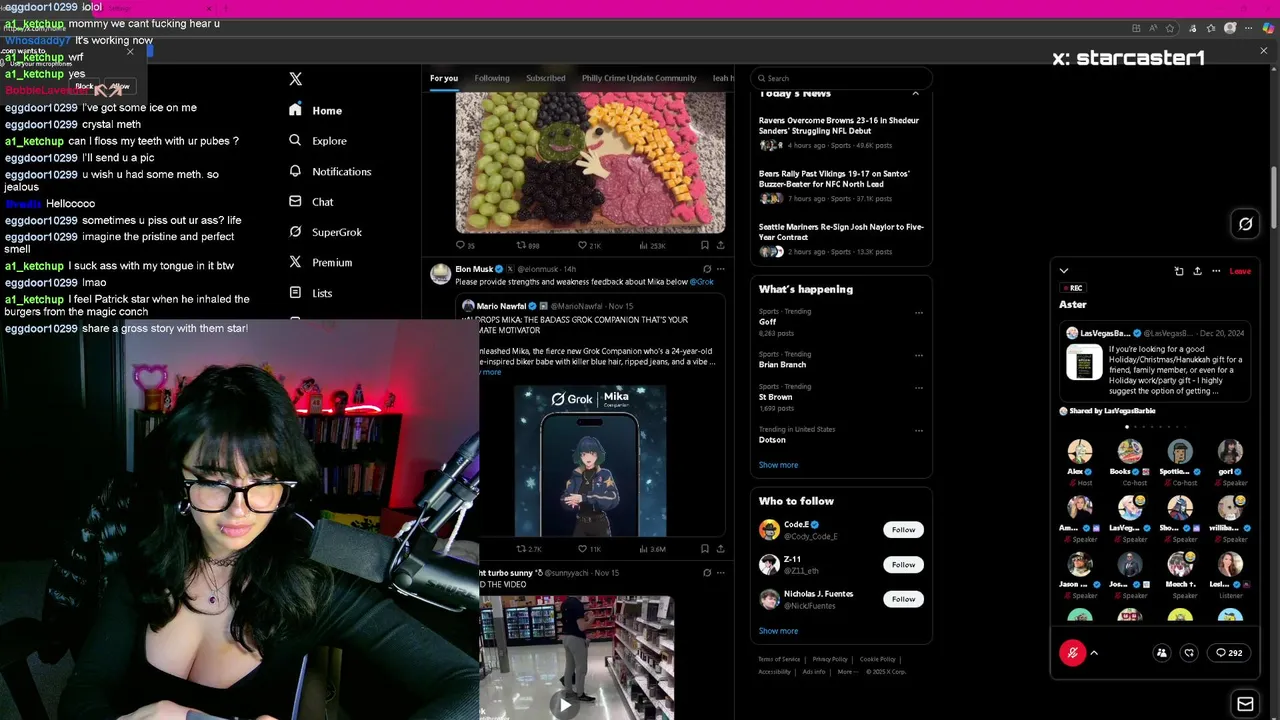Bookmark the Grok Mika post
This screenshot has width=1280, height=720.
click(x=705, y=549)
